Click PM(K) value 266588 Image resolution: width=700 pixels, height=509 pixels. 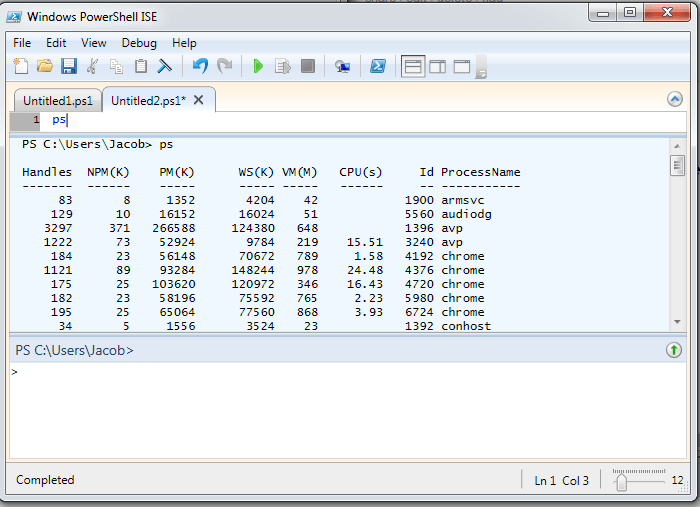click(174, 228)
